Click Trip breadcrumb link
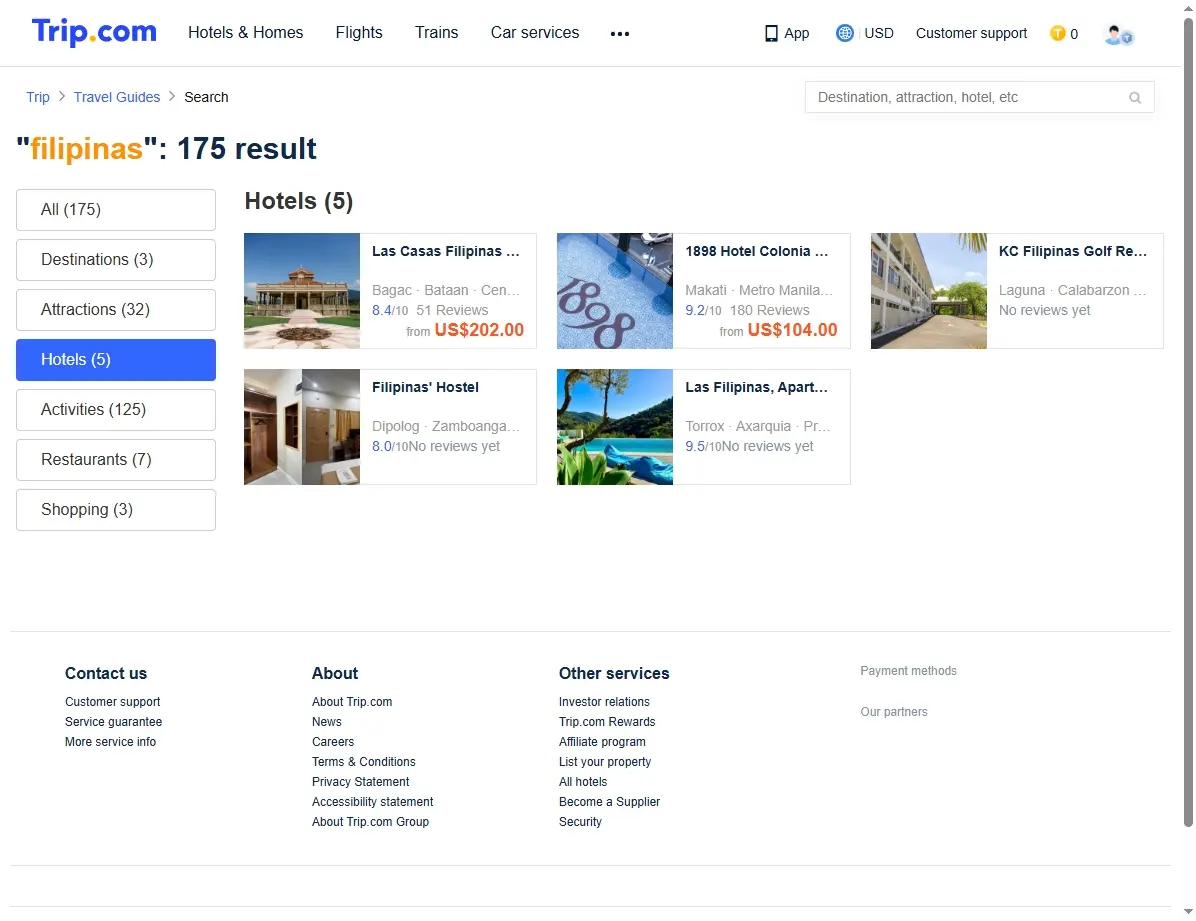This screenshot has height=921, width=1196. pyautogui.click(x=37, y=97)
